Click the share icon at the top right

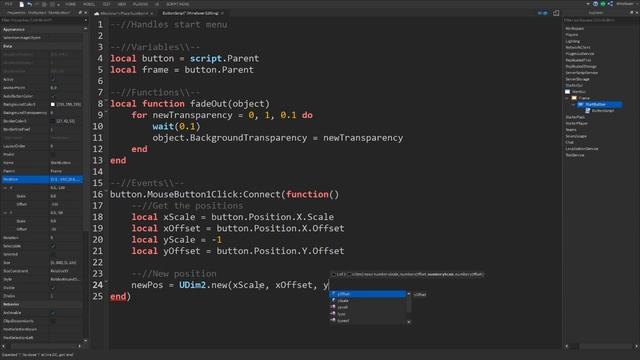(610, 4)
